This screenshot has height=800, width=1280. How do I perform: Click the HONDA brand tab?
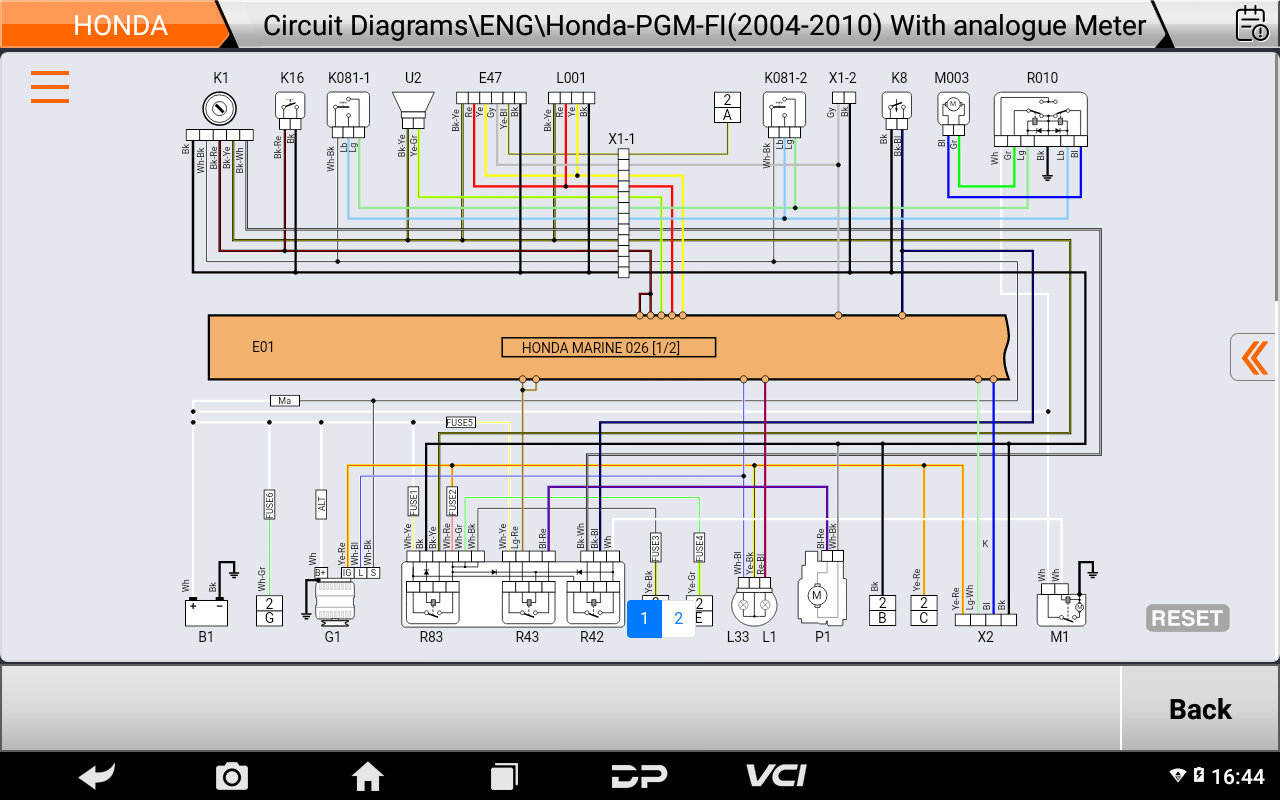(119, 25)
